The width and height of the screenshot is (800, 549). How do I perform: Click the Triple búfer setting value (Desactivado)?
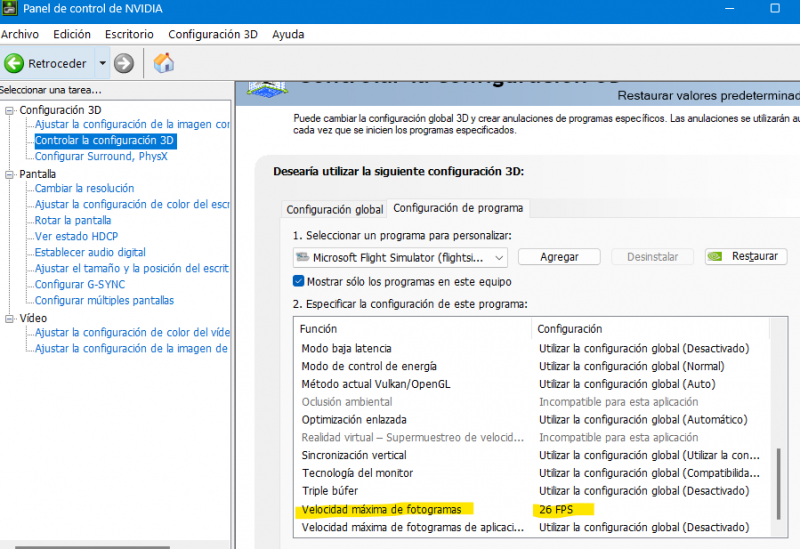point(644,491)
